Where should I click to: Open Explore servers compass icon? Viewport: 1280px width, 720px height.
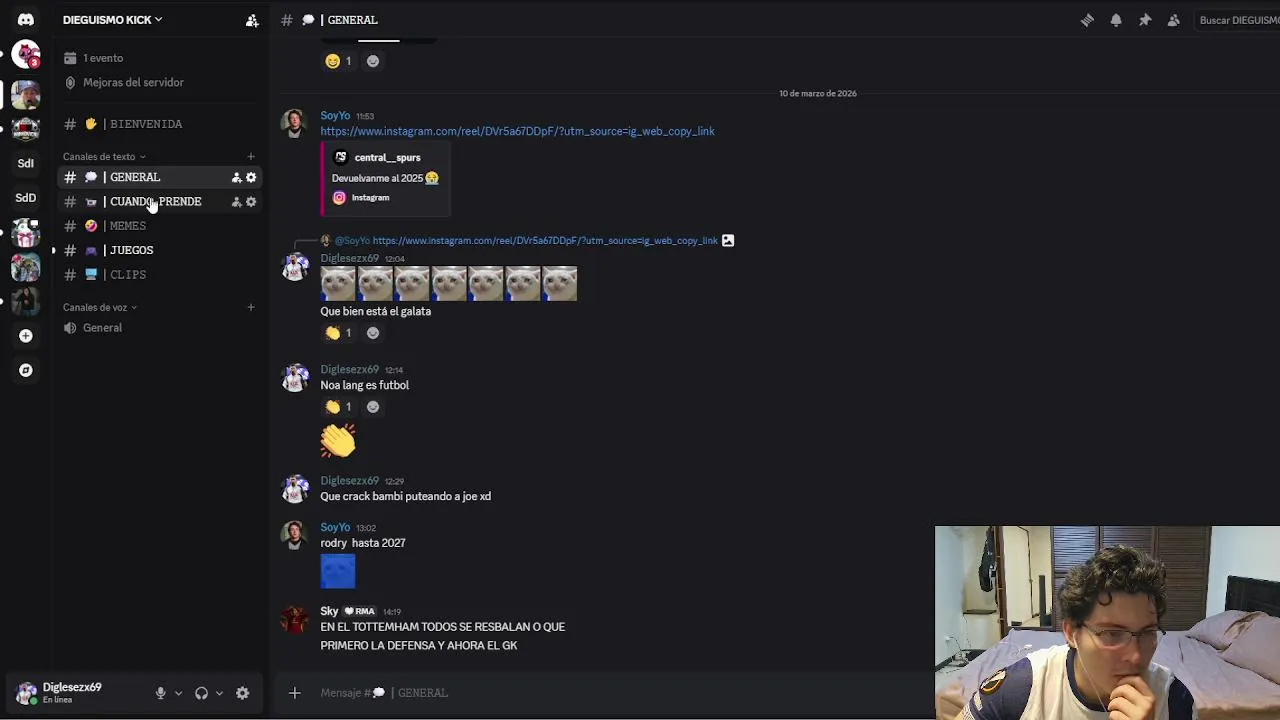tap(26, 370)
